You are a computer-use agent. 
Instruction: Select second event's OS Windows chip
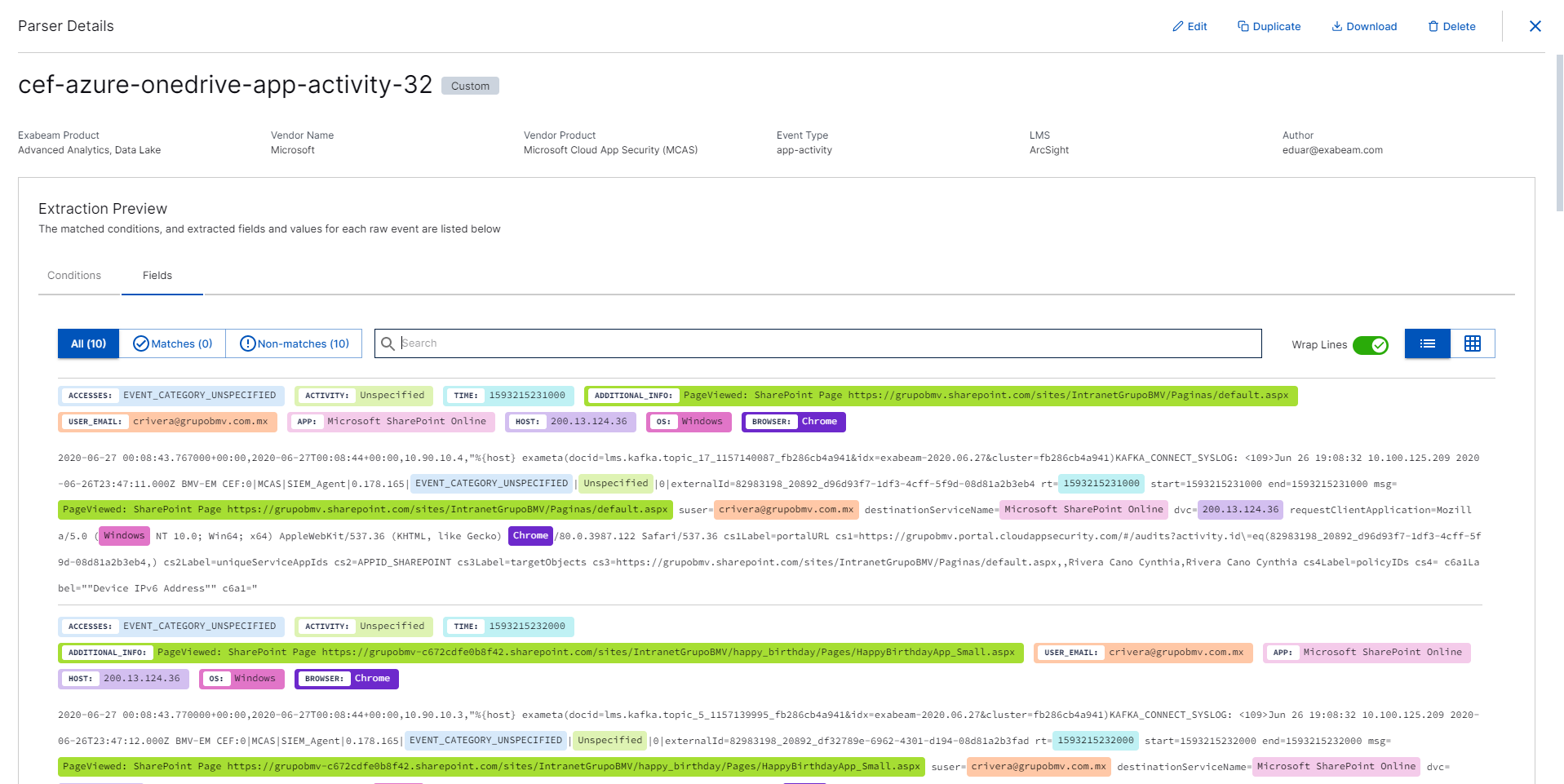(241, 679)
